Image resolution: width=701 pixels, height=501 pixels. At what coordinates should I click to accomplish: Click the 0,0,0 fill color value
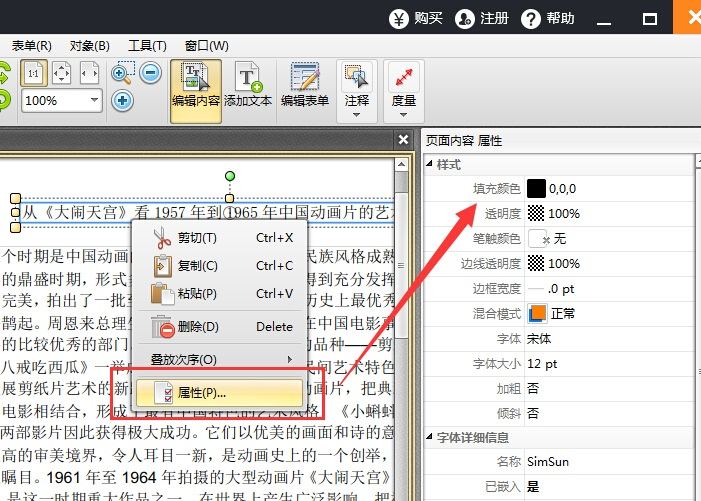click(x=562, y=189)
